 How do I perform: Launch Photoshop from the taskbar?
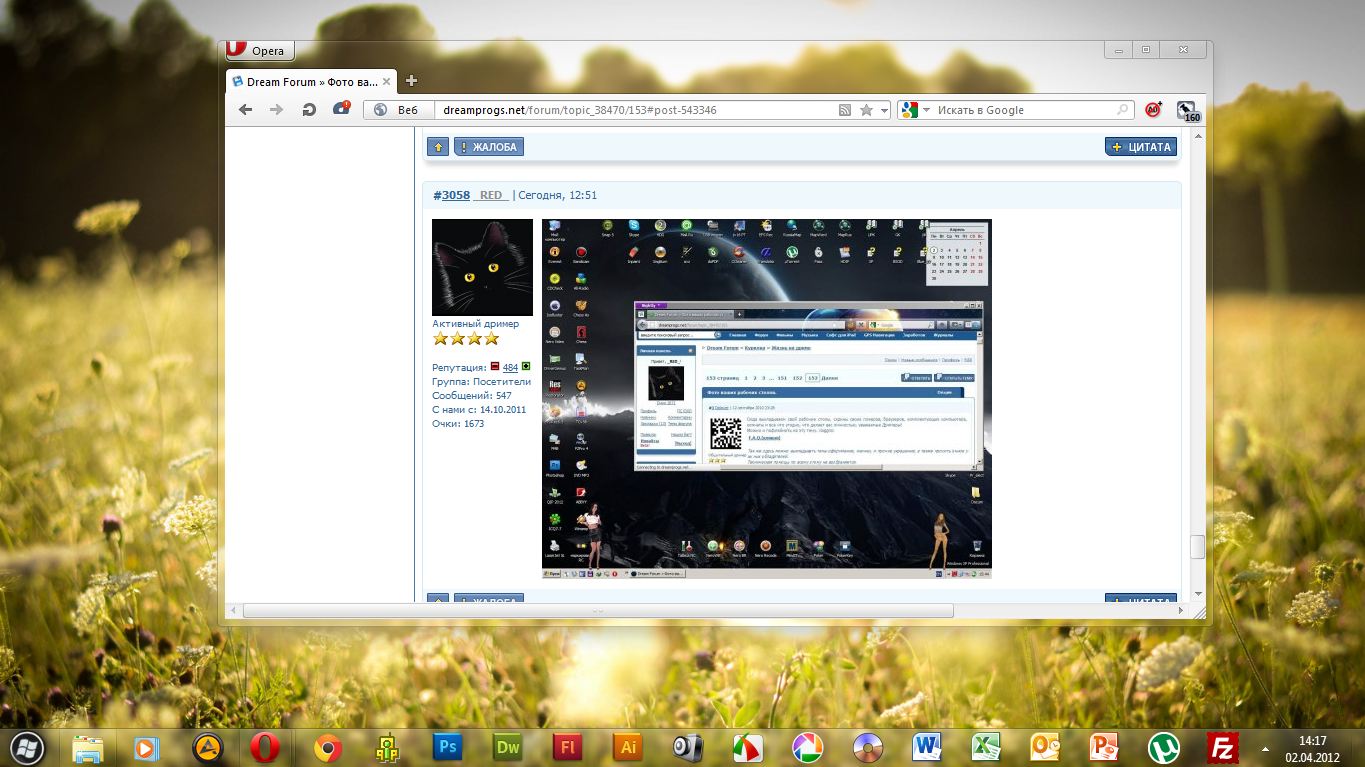[446, 747]
